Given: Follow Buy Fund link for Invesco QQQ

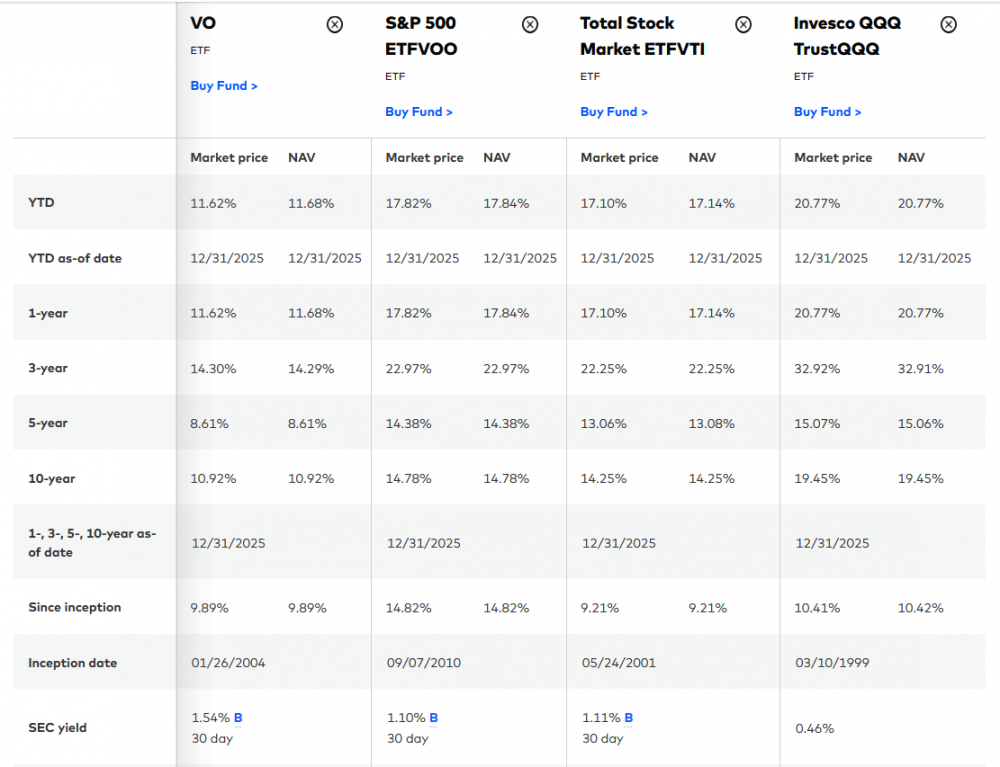Looking at the screenshot, I should [828, 112].
